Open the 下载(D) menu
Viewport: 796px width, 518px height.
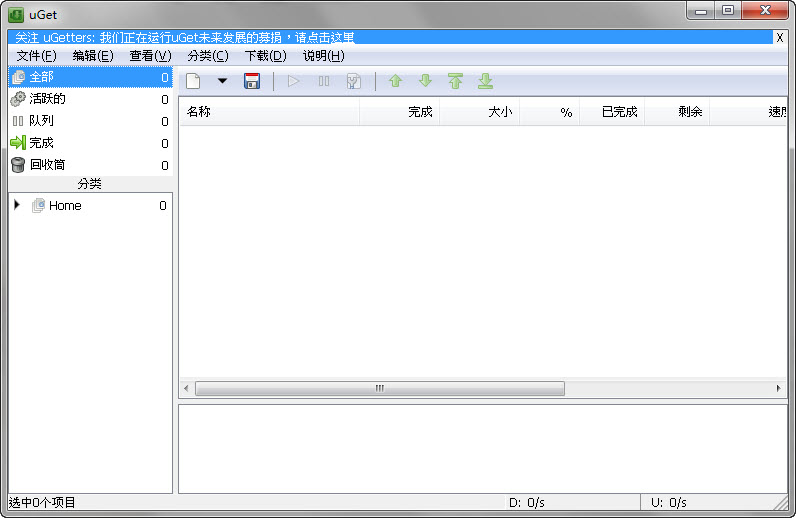[266, 56]
